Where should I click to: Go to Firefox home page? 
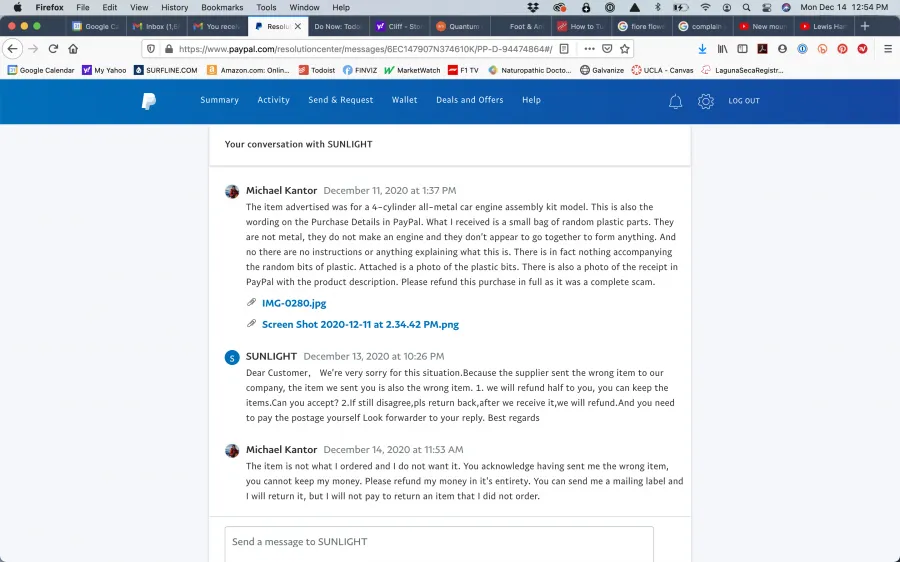pyautogui.click(x=73, y=49)
